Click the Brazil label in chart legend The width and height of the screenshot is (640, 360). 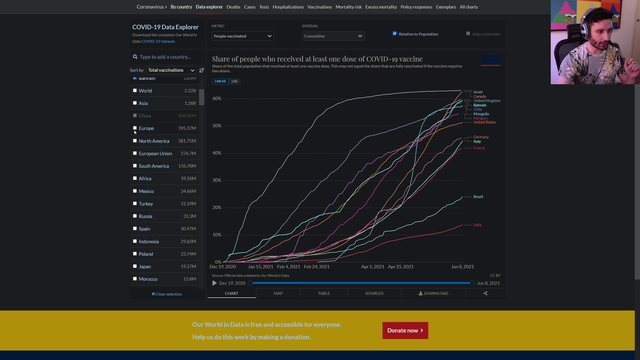tap(478, 196)
